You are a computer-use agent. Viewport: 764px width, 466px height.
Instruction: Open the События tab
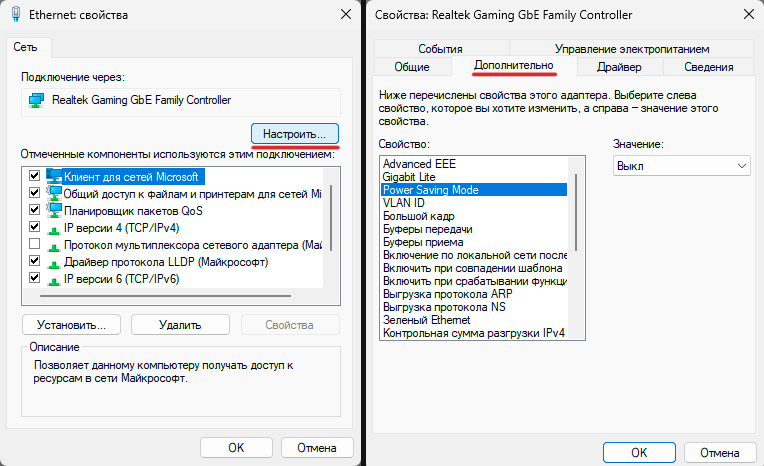point(441,49)
